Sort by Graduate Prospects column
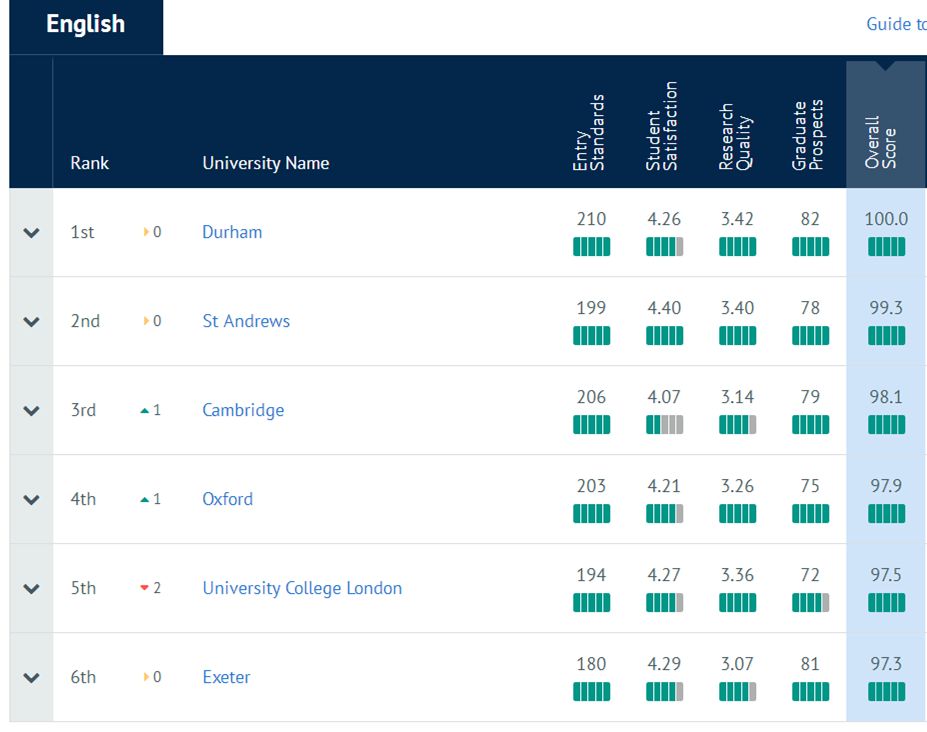This screenshot has width=927, height=732. [x=808, y=135]
